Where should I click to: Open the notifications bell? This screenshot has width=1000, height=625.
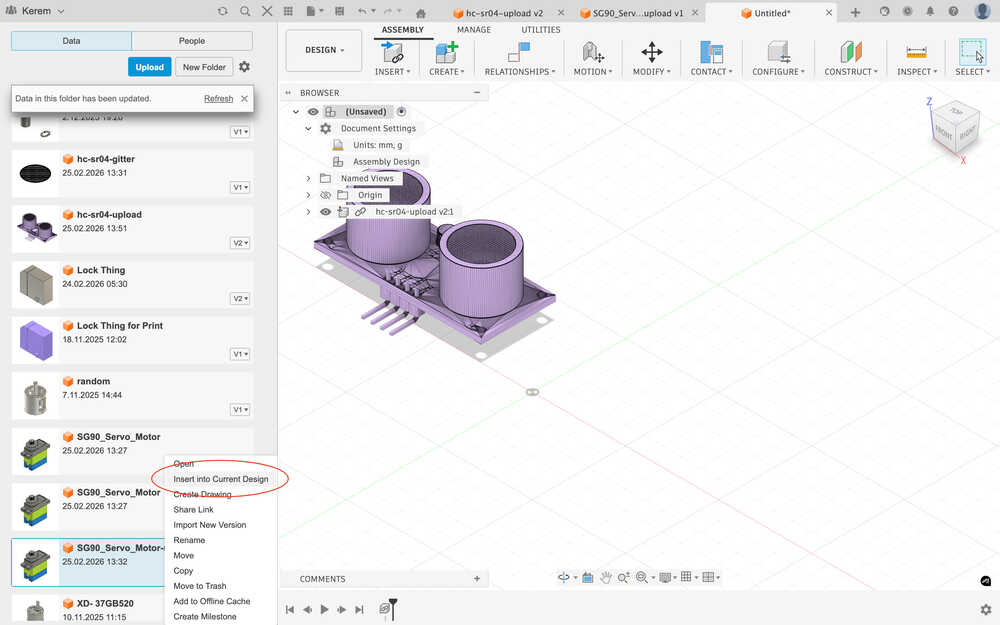[930, 11]
